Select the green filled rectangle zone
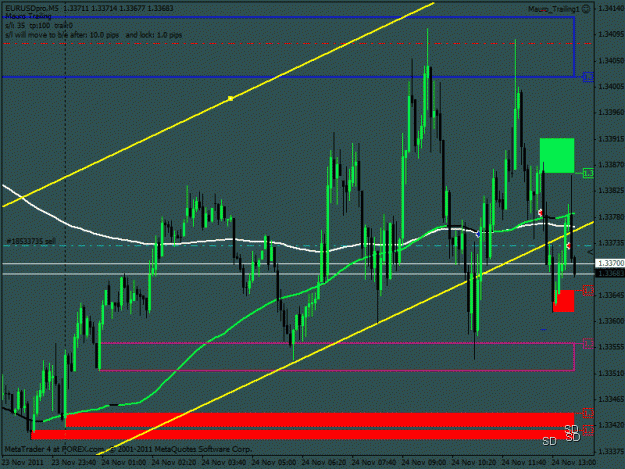This screenshot has width=625, height=469. [557, 155]
